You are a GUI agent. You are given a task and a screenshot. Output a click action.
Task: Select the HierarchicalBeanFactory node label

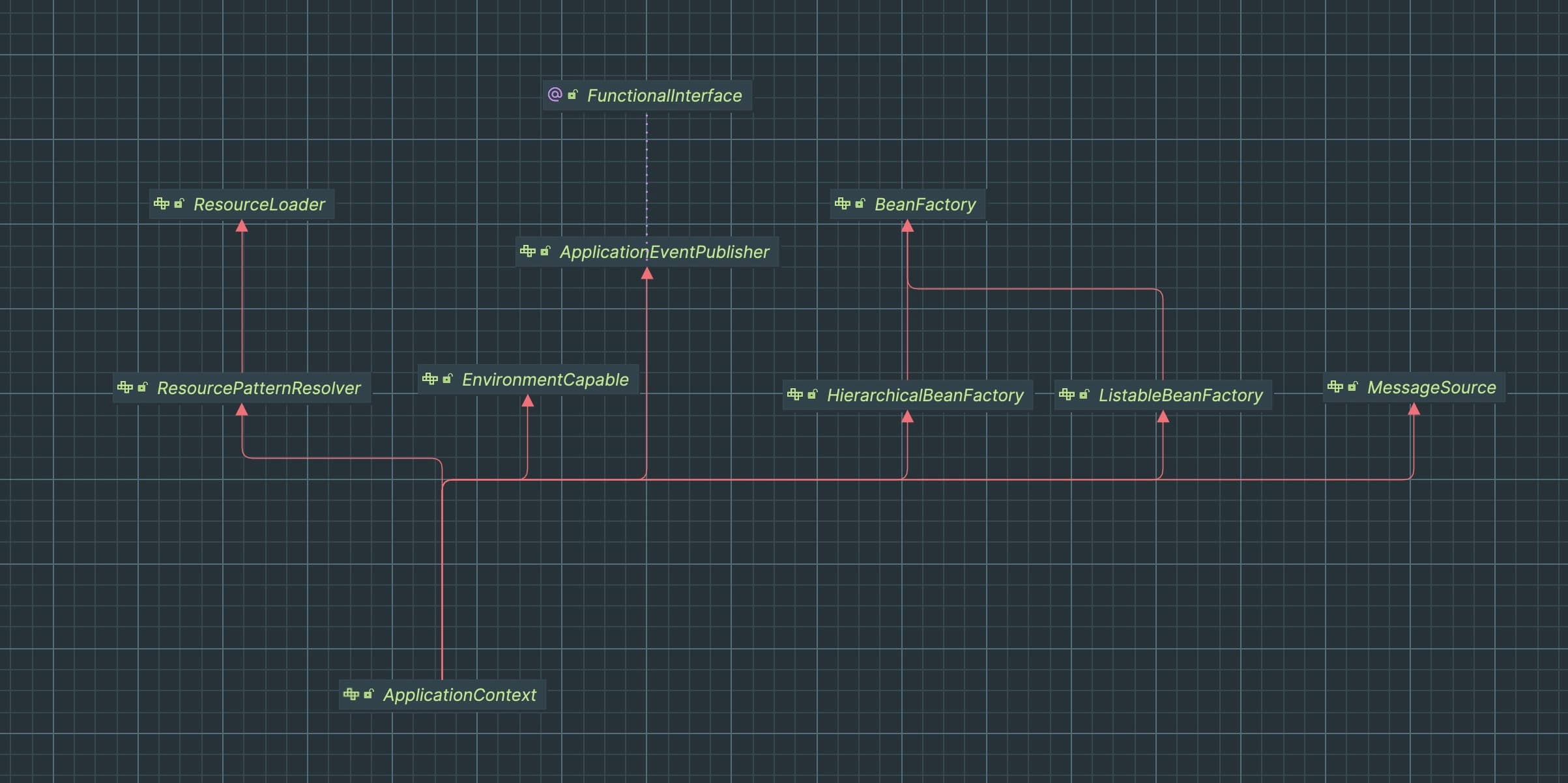coord(925,395)
